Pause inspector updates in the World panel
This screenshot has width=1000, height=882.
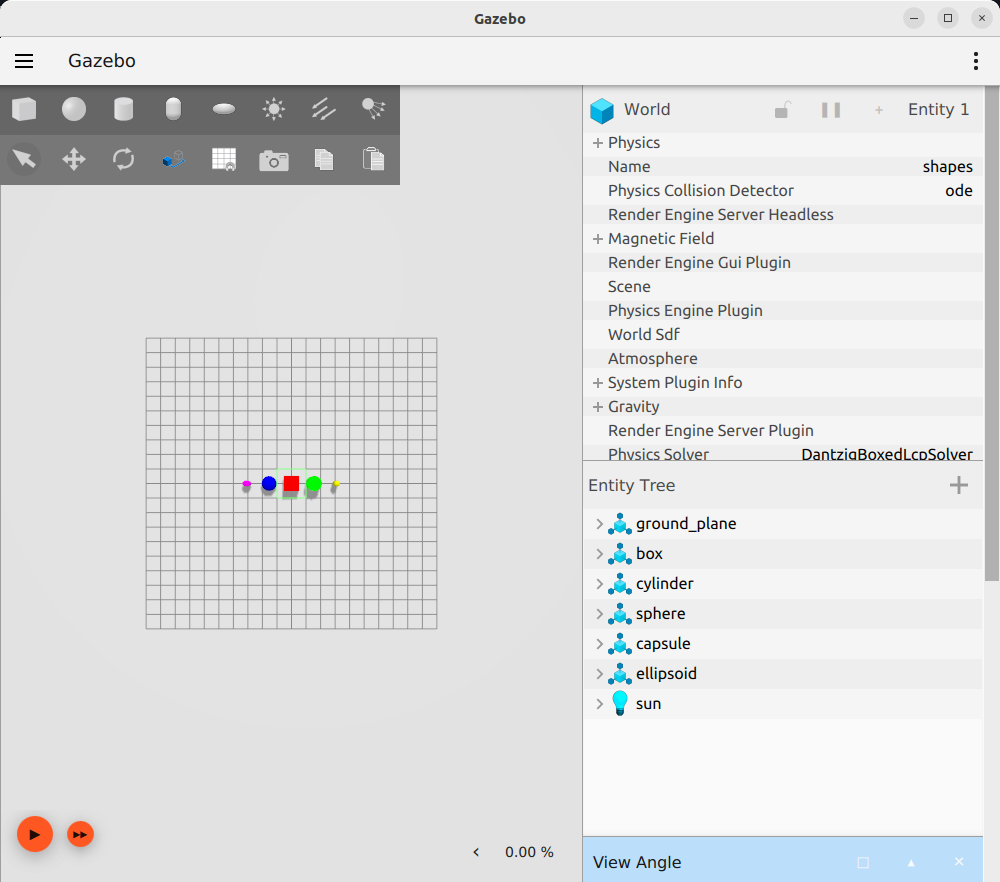tap(831, 110)
